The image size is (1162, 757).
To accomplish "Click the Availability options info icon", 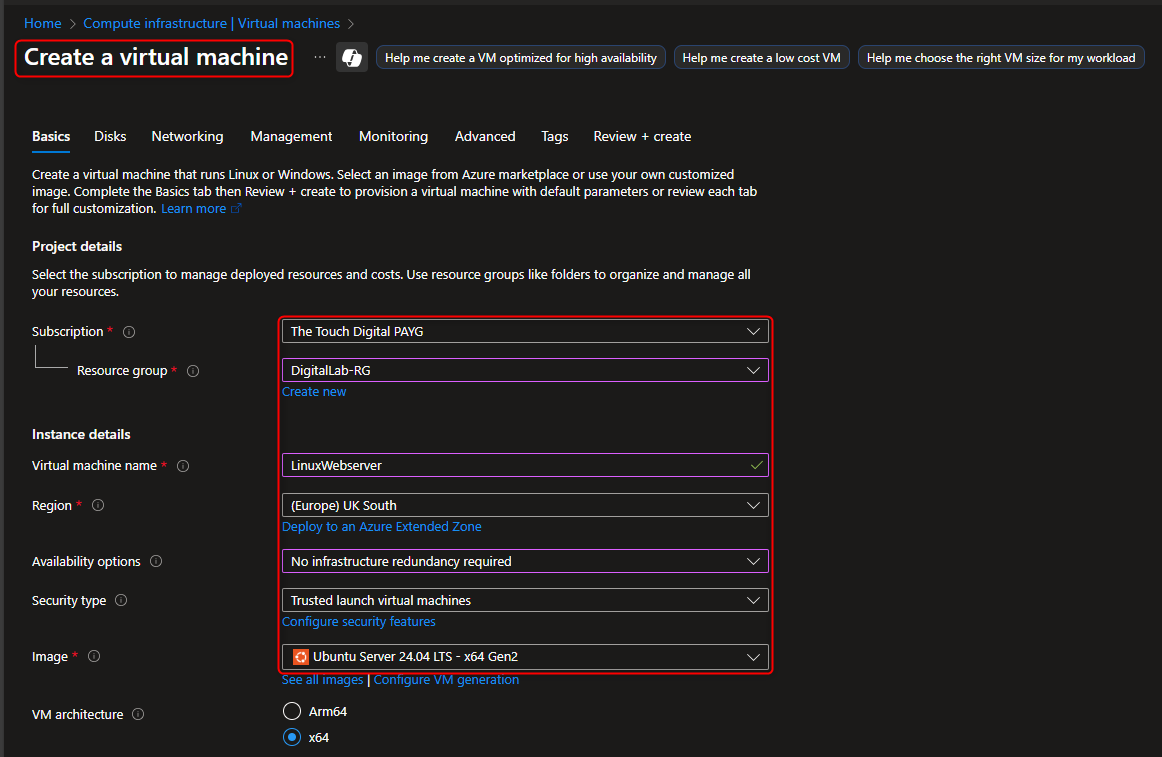I will coord(155,561).
